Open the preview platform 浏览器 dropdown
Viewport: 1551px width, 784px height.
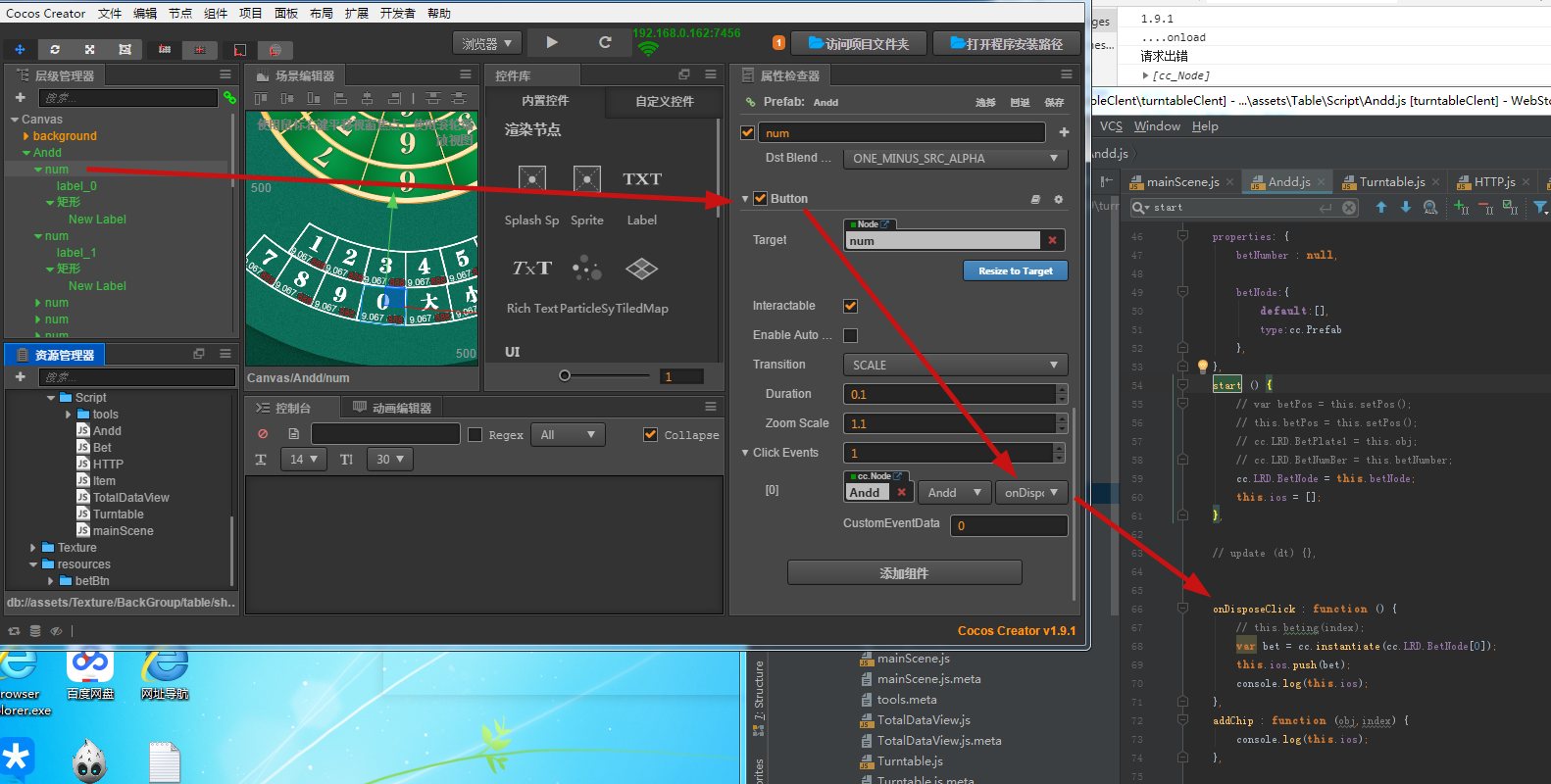click(487, 43)
